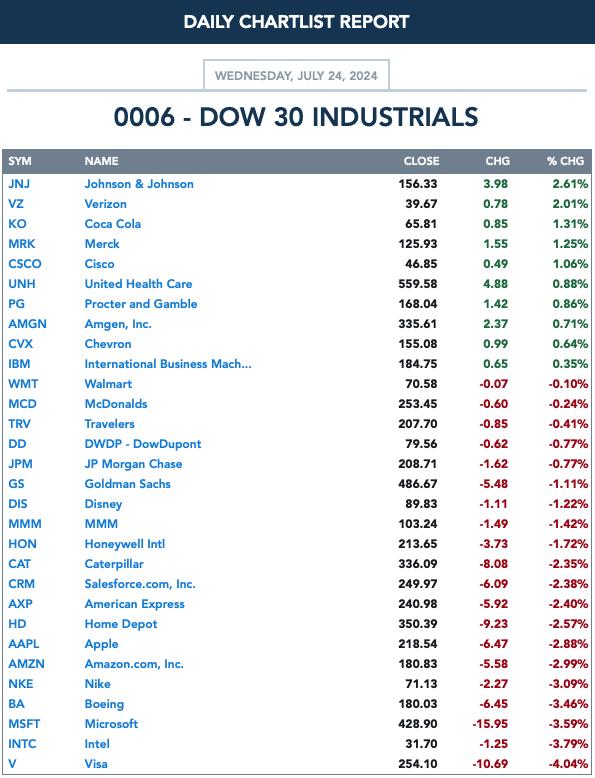Click International Business Mach... link
This screenshot has width=595, height=778.
pos(168,364)
